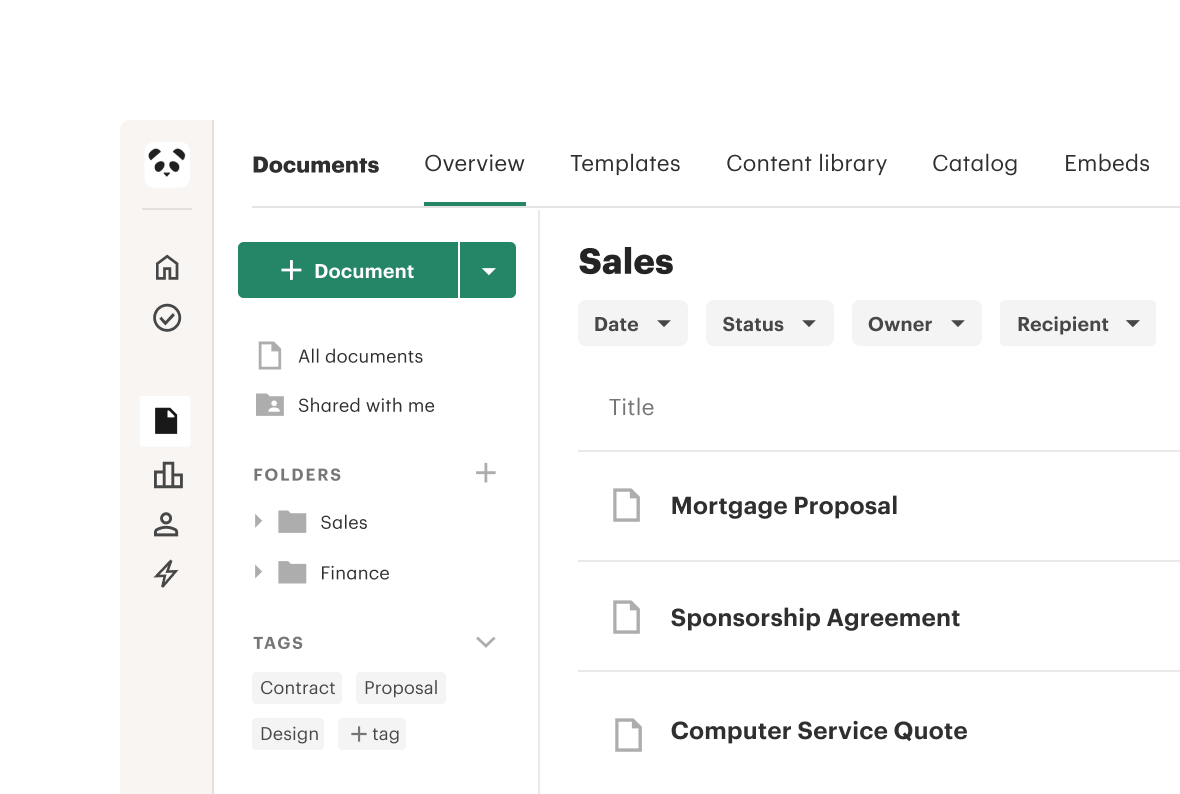Click the PandaDoc panda logo
Screen dimensions: 1180x794
pos(166,164)
